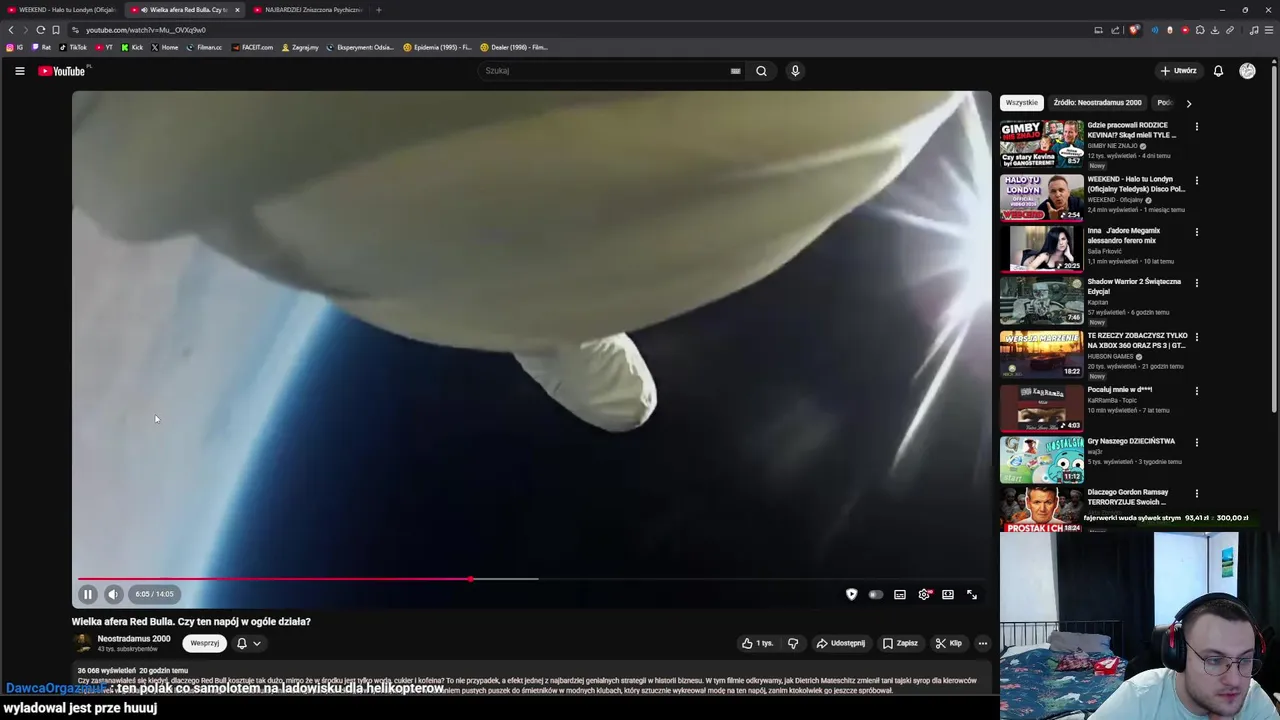Select the Wszystkie filter chip

pos(1022,102)
